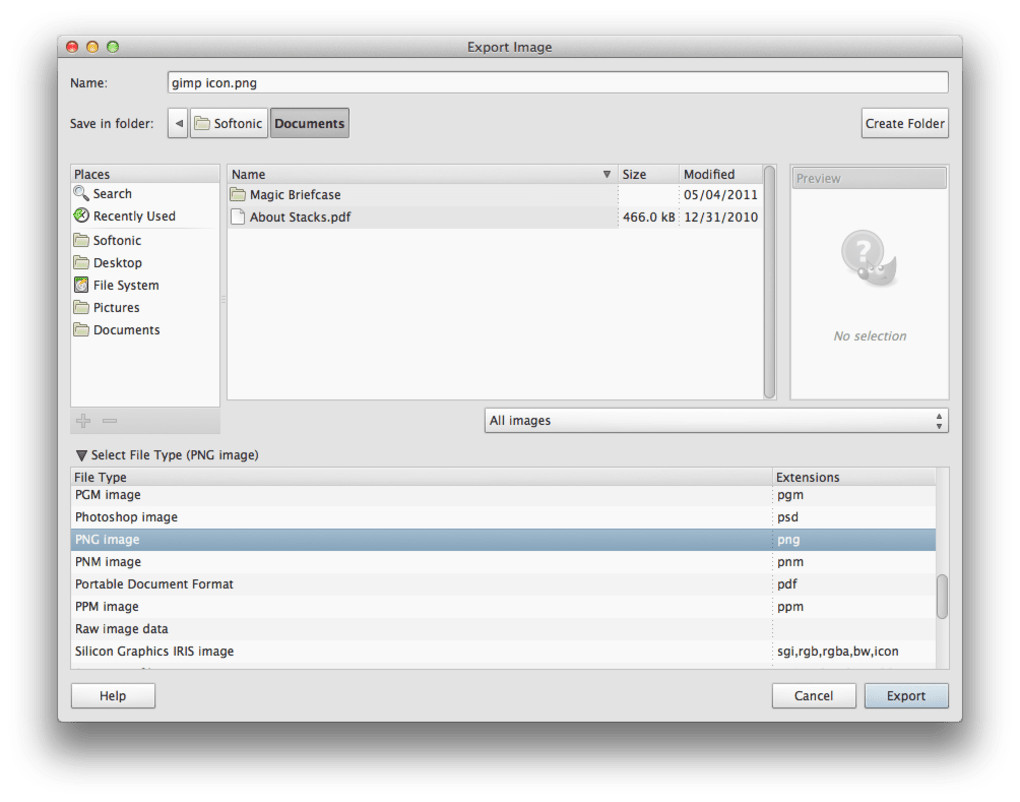This screenshot has width=1020, height=802.
Task: Click the Pictures folder icon in Places
Action: (81, 307)
